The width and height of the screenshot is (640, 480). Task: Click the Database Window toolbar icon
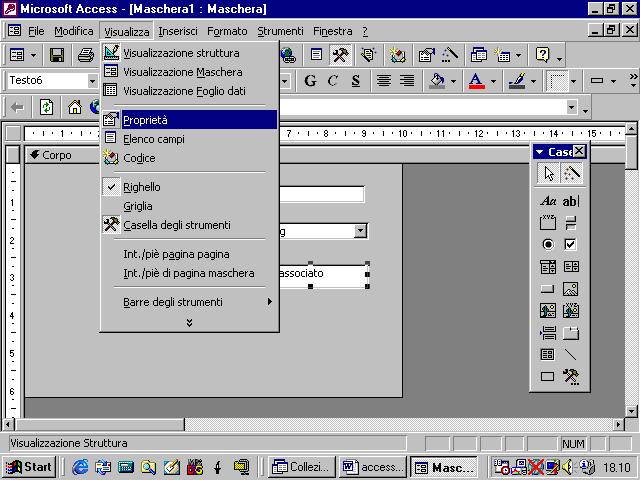point(478,55)
